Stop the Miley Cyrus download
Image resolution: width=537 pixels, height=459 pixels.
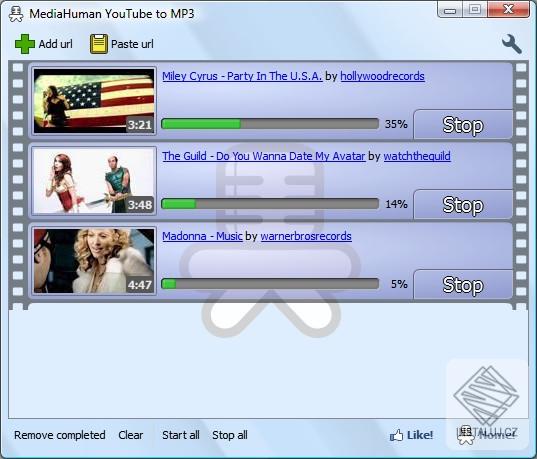[x=463, y=125]
